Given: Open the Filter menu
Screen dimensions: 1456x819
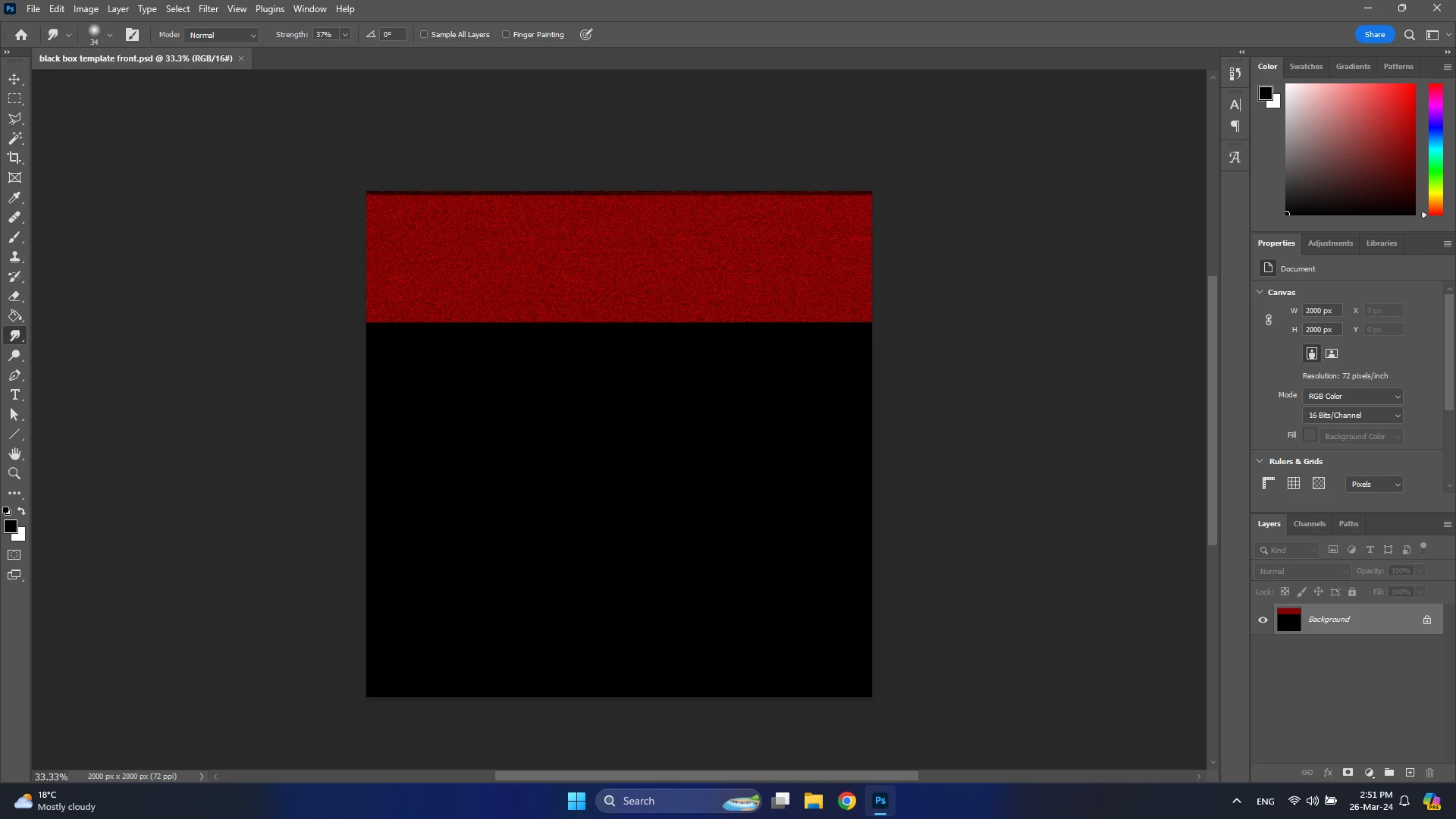Looking at the screenshot, I should [208, 9].
